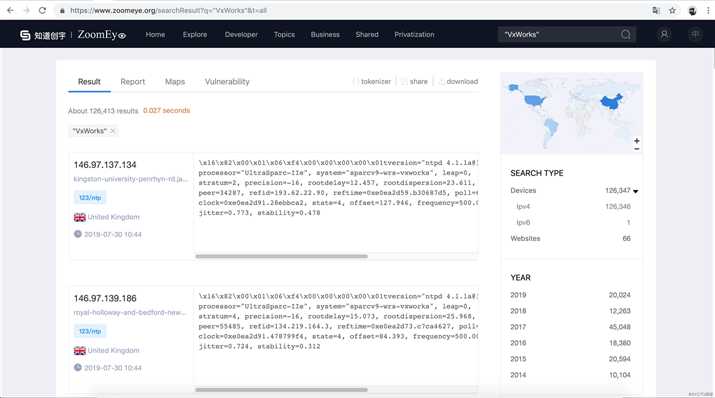Filter results by year 2017
This screenshot has width=715, height=398.
518,327
